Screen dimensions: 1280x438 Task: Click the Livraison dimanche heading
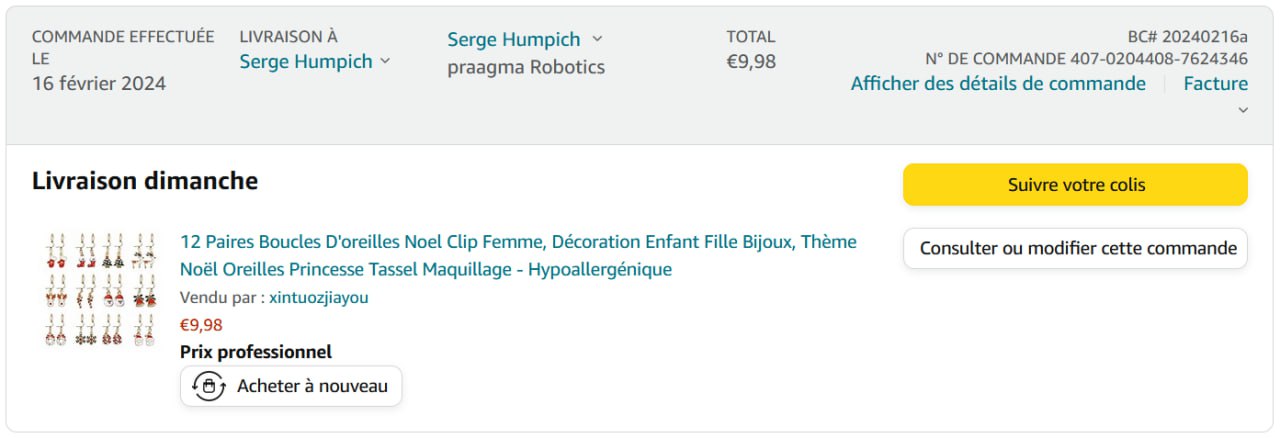click(x=145, y=181)
